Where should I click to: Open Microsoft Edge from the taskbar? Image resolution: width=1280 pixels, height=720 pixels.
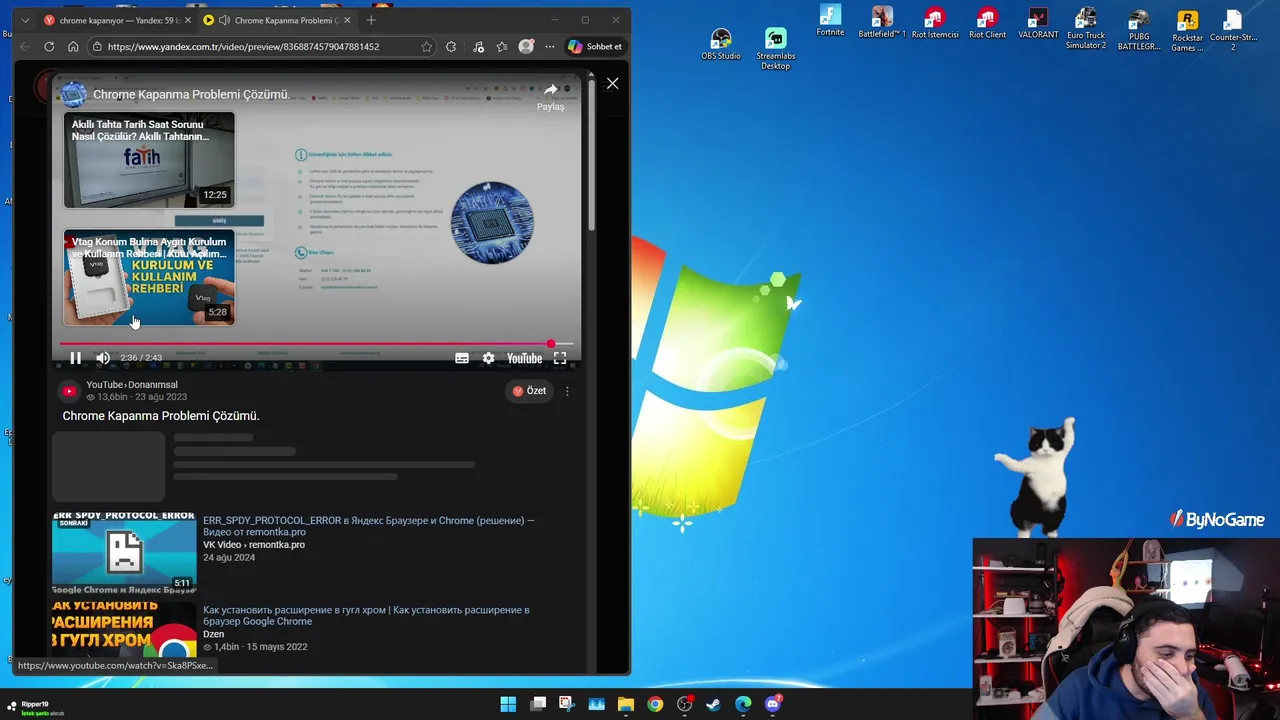click(743, 704)
